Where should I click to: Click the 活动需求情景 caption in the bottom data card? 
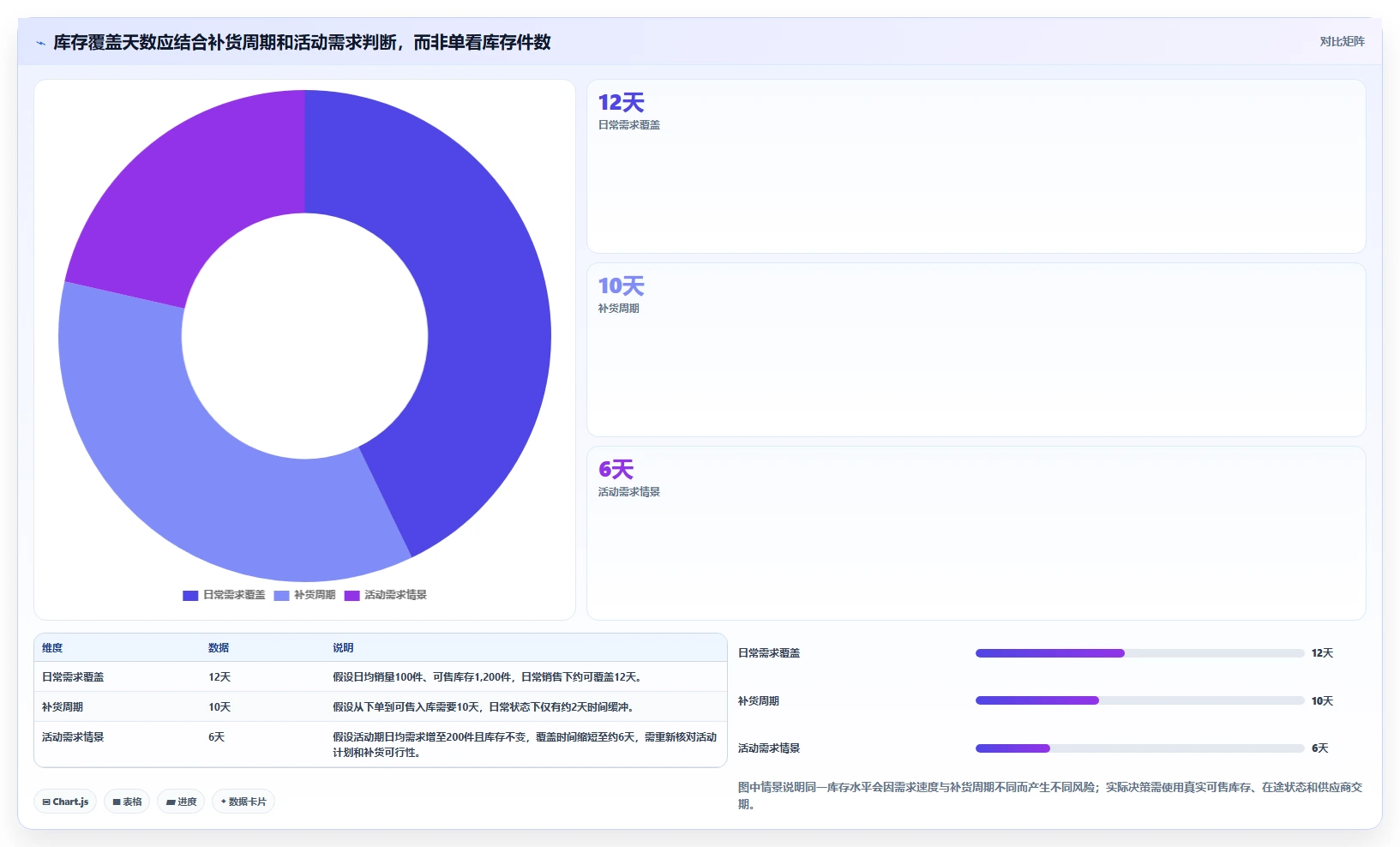tap(629, 492)
